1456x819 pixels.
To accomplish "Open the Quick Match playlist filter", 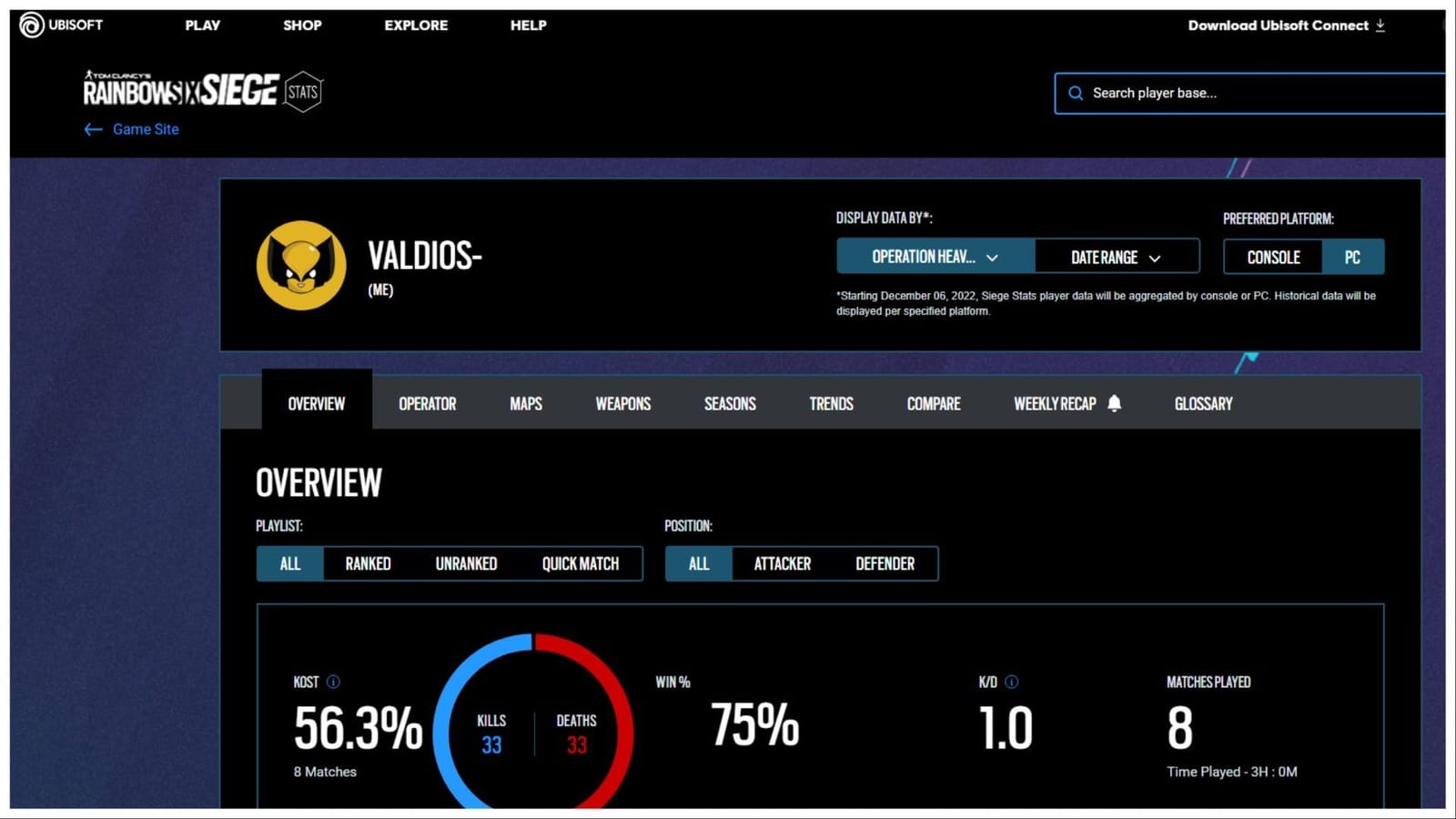I will coord(580,563).
